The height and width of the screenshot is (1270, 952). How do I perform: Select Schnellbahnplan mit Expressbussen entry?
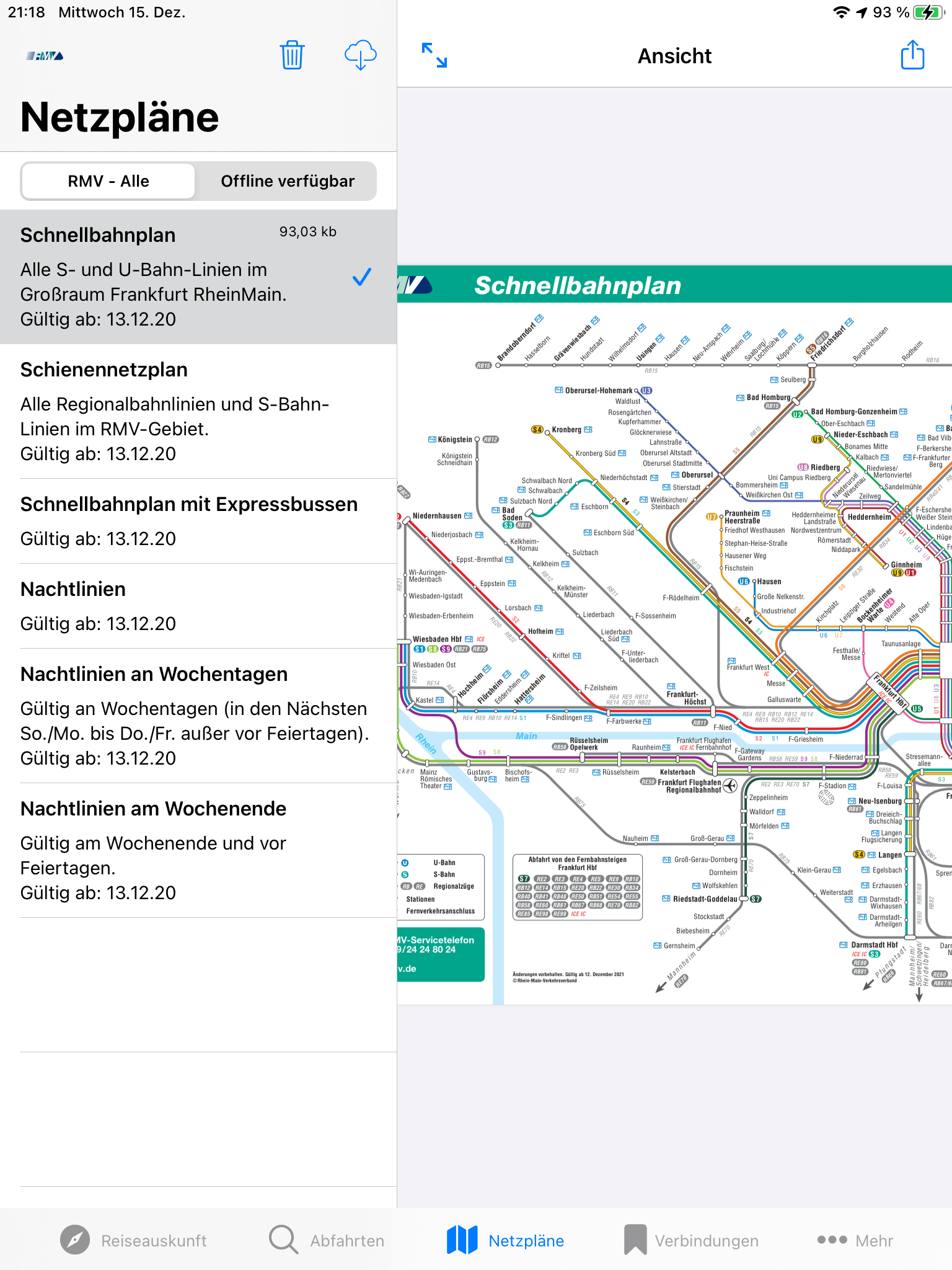coord(198,521)
